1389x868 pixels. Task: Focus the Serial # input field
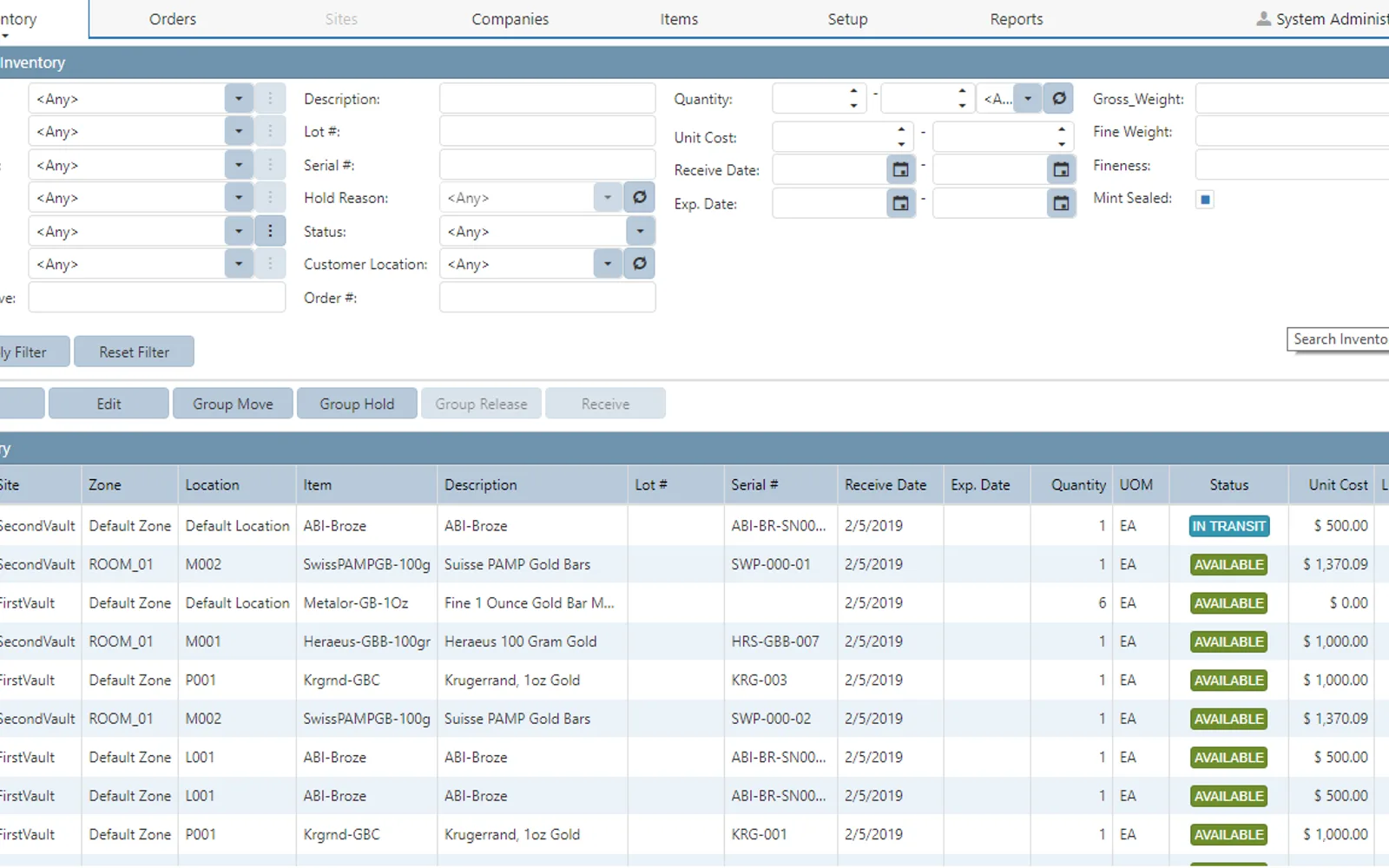click(548, 165)
